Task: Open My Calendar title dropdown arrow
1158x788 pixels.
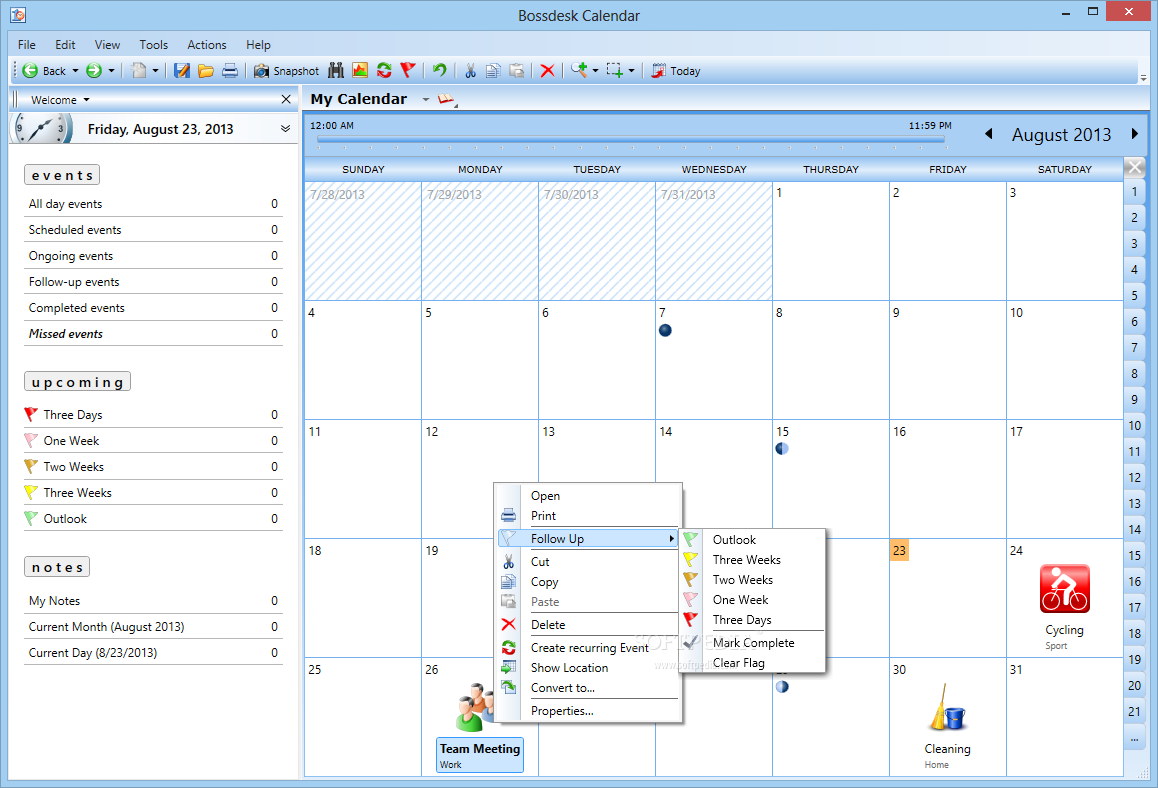Action: pyautogui.click(x=426, y=100)
